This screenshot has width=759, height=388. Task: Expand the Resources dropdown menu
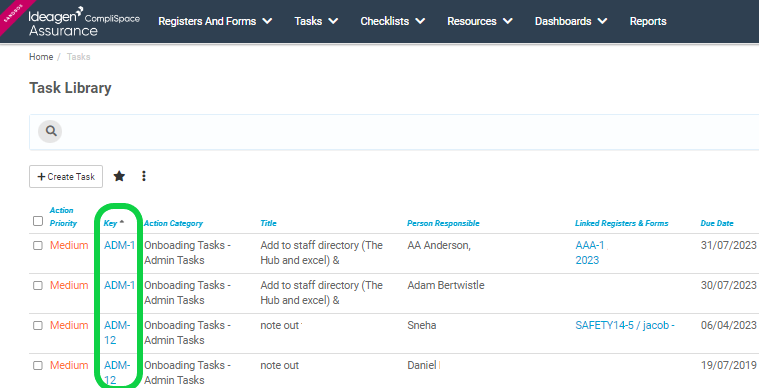pos(480,21)
